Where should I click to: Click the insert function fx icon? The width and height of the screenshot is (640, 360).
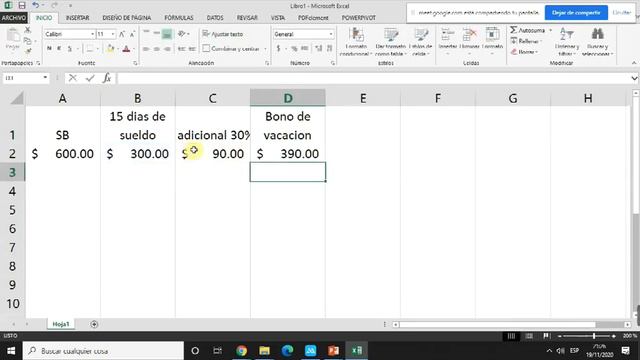pos(107,78)
